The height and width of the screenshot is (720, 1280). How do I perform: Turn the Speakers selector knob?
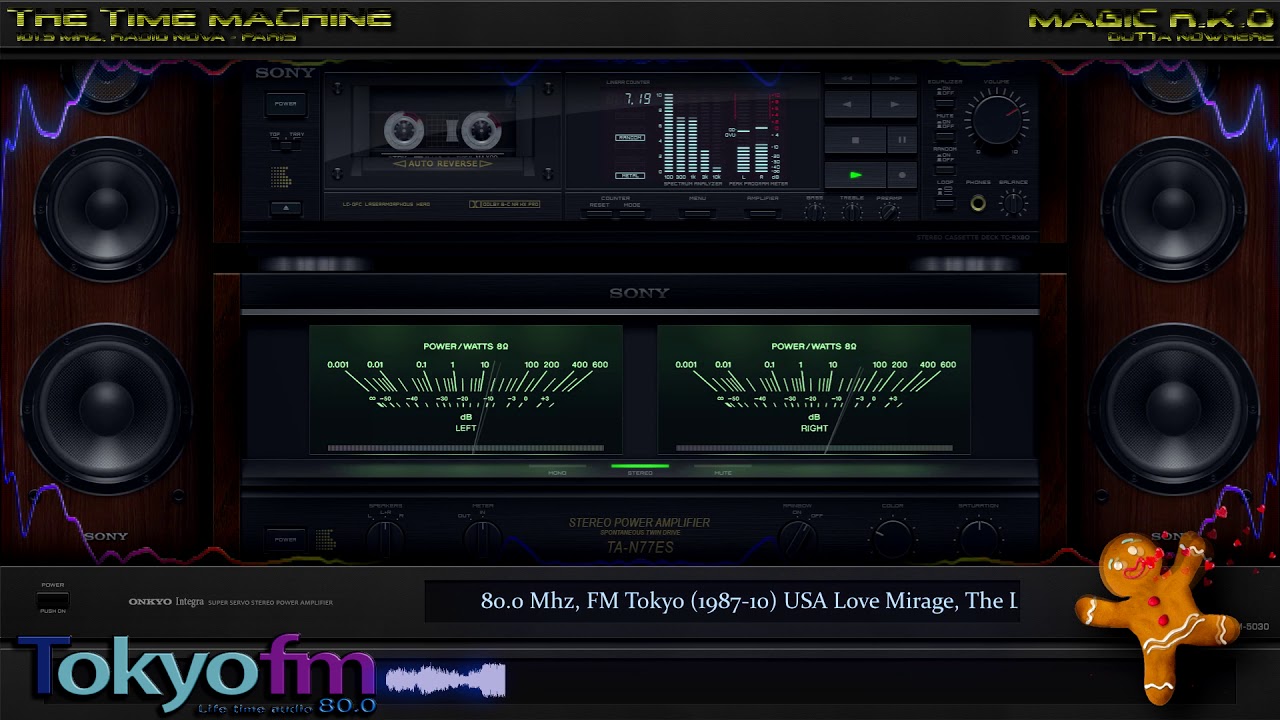(385, 538)
